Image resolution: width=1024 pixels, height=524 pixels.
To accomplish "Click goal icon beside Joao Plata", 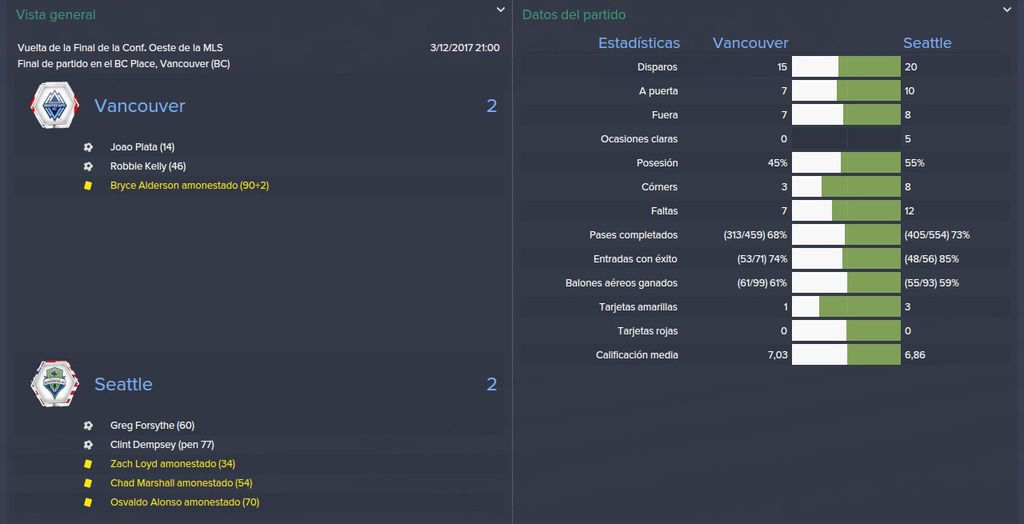I will pyautogui.click(x=88, y=147).
